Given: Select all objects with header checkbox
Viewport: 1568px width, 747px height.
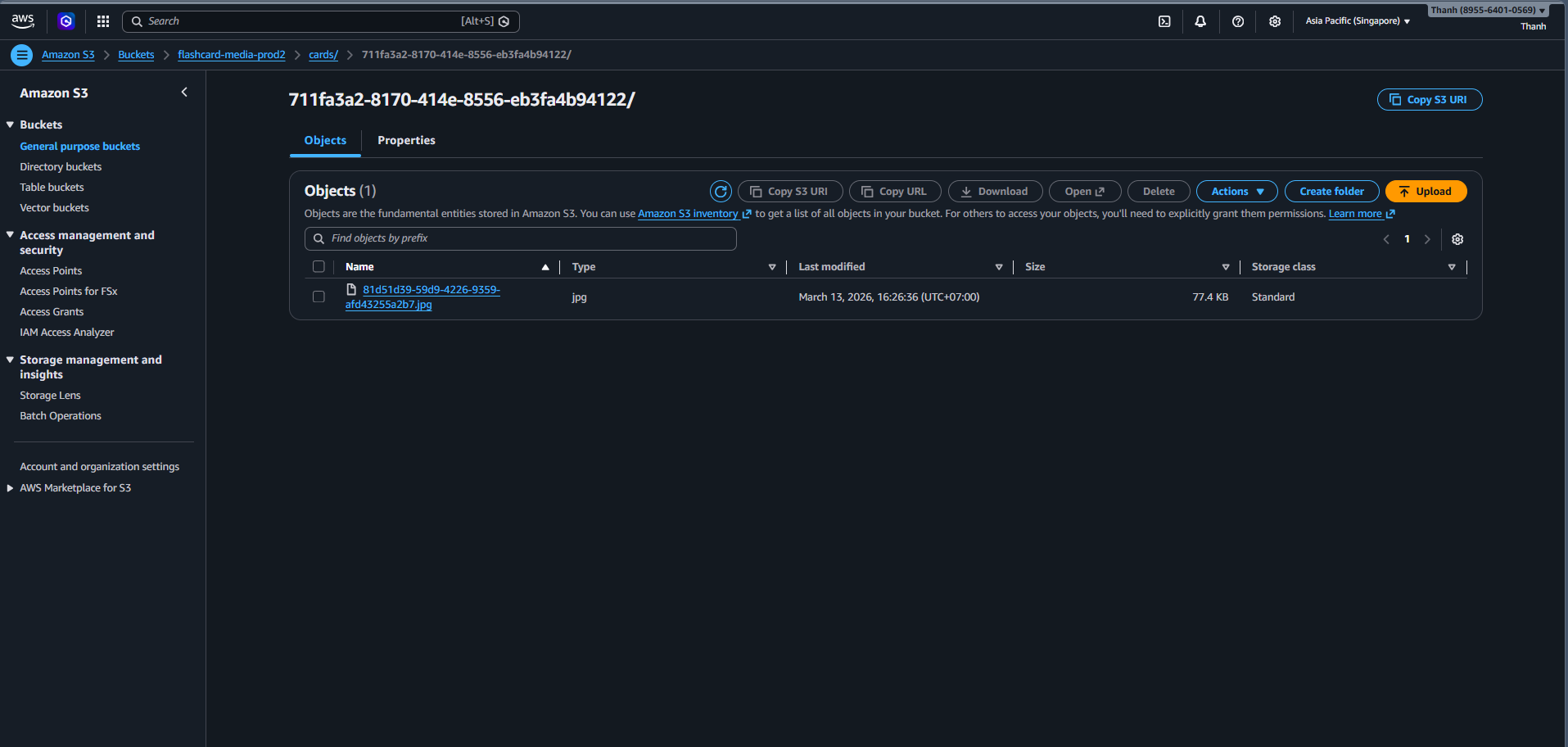Looking at the screenshot, I should tap(319, 267).
